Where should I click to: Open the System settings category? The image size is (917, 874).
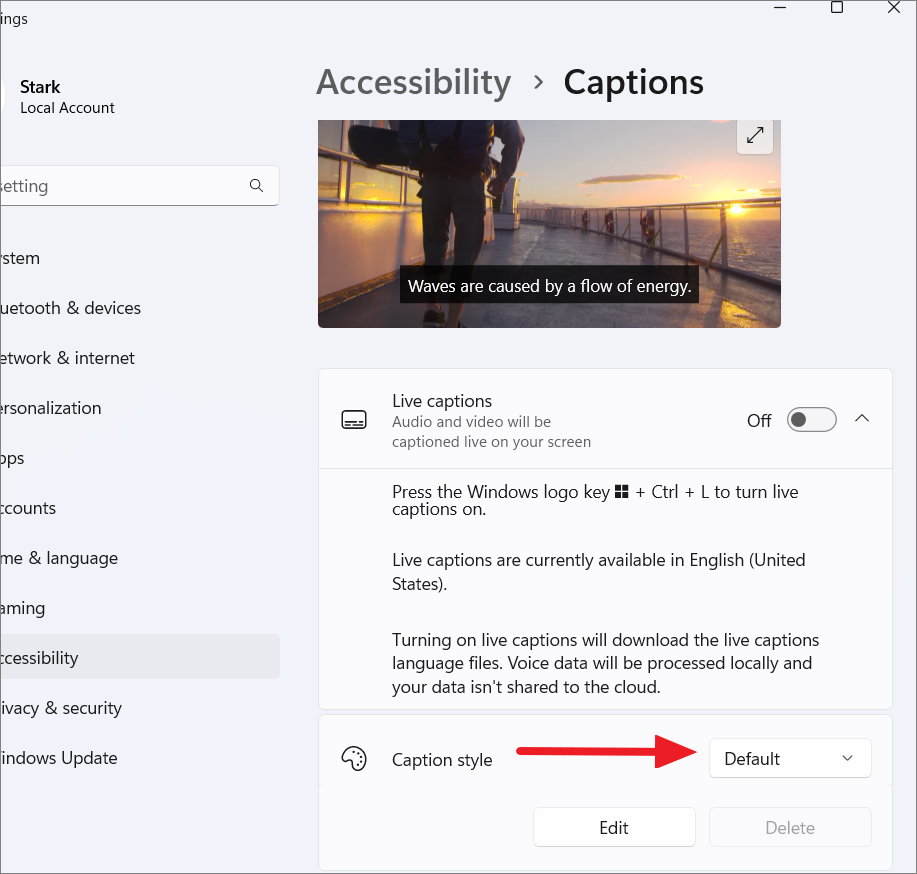coord(138,258)
